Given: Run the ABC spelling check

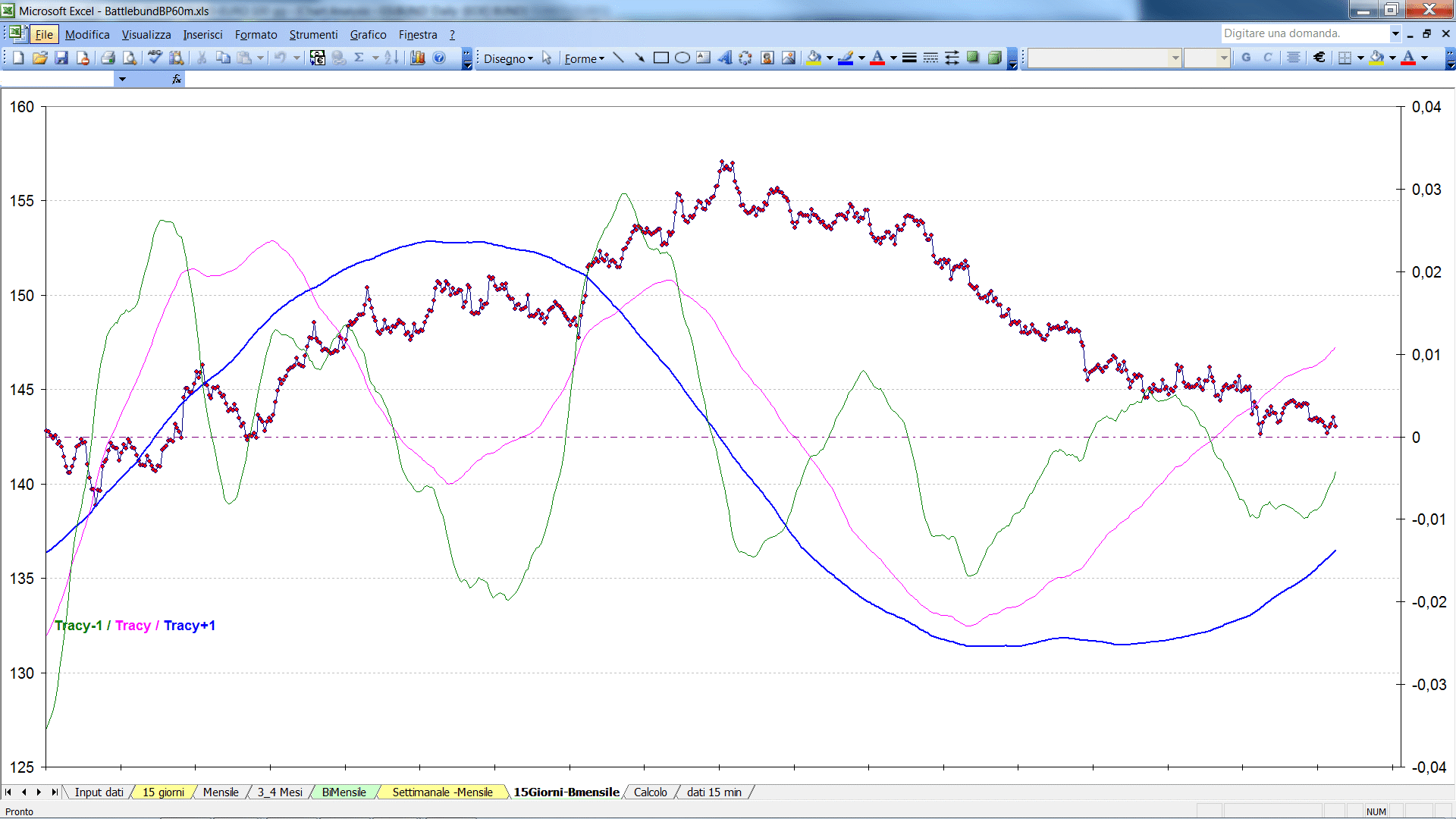Looking at the screenshot, I should (155, 58).
